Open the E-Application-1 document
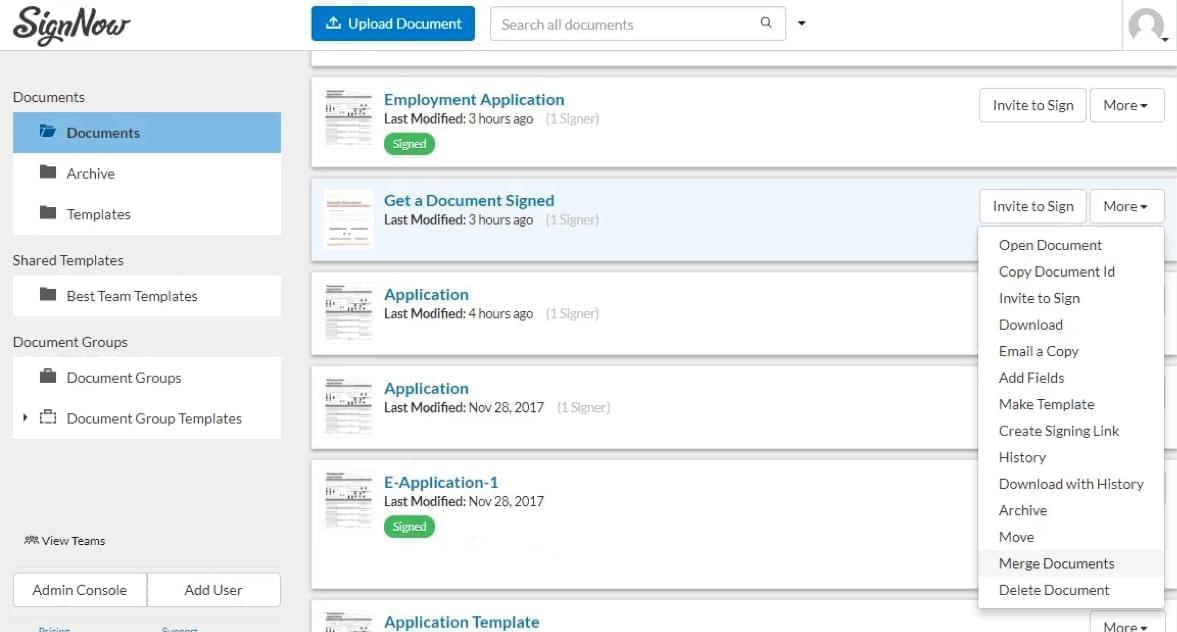The height and width of the screenshot is (632, 1177). coord(441,481)
